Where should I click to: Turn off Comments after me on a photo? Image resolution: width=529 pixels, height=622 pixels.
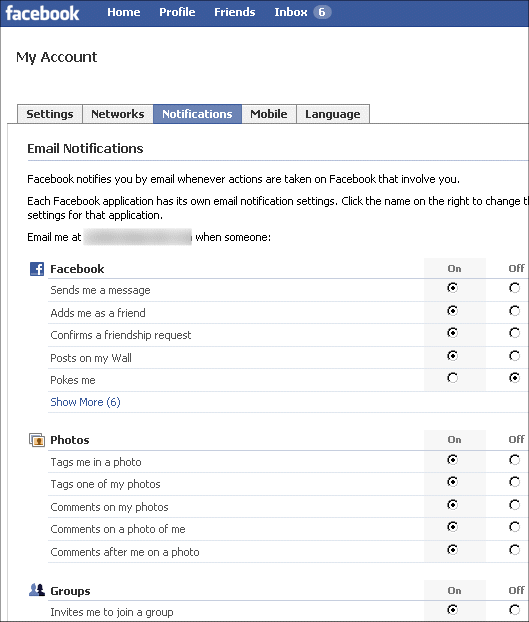pyautogui.click(x=514, y=550)
